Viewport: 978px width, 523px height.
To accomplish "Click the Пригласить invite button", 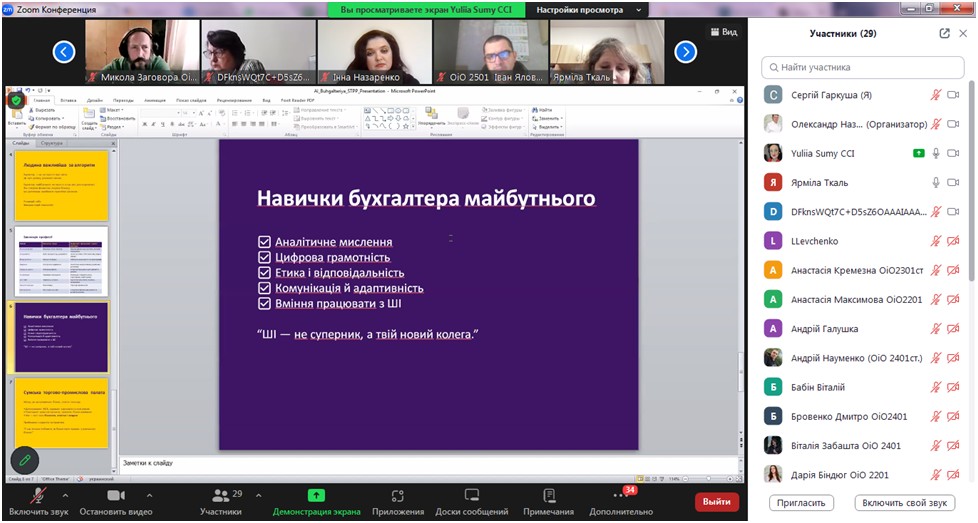I will 801,502.
